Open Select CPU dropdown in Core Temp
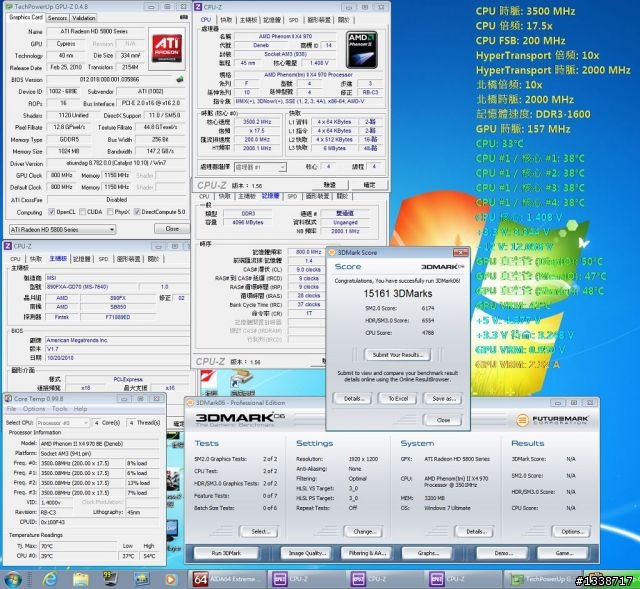 click(x=63, y=422)
